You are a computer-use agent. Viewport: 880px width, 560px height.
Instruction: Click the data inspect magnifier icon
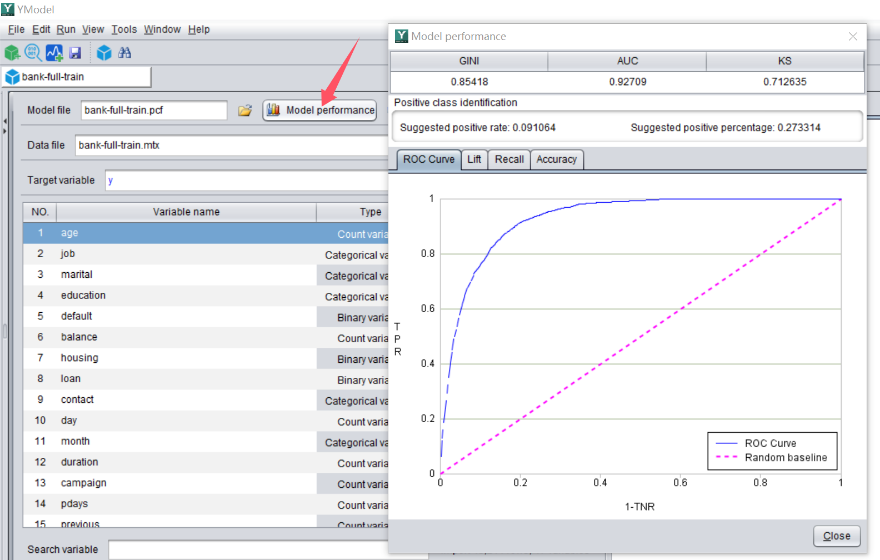[33, 52]
